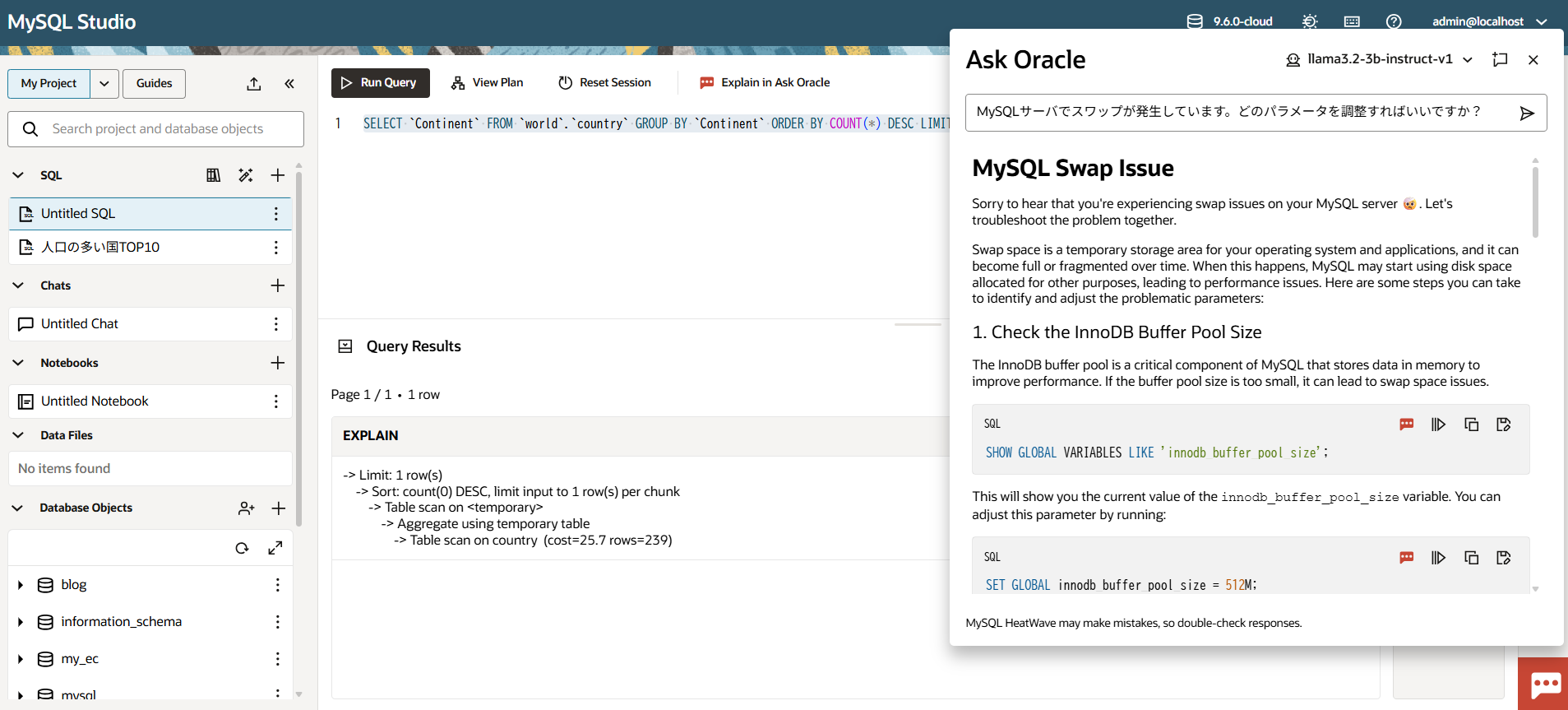Collapse the Chats section
Viewport: 1568px width, 710px height.
[x=18, y=285]
